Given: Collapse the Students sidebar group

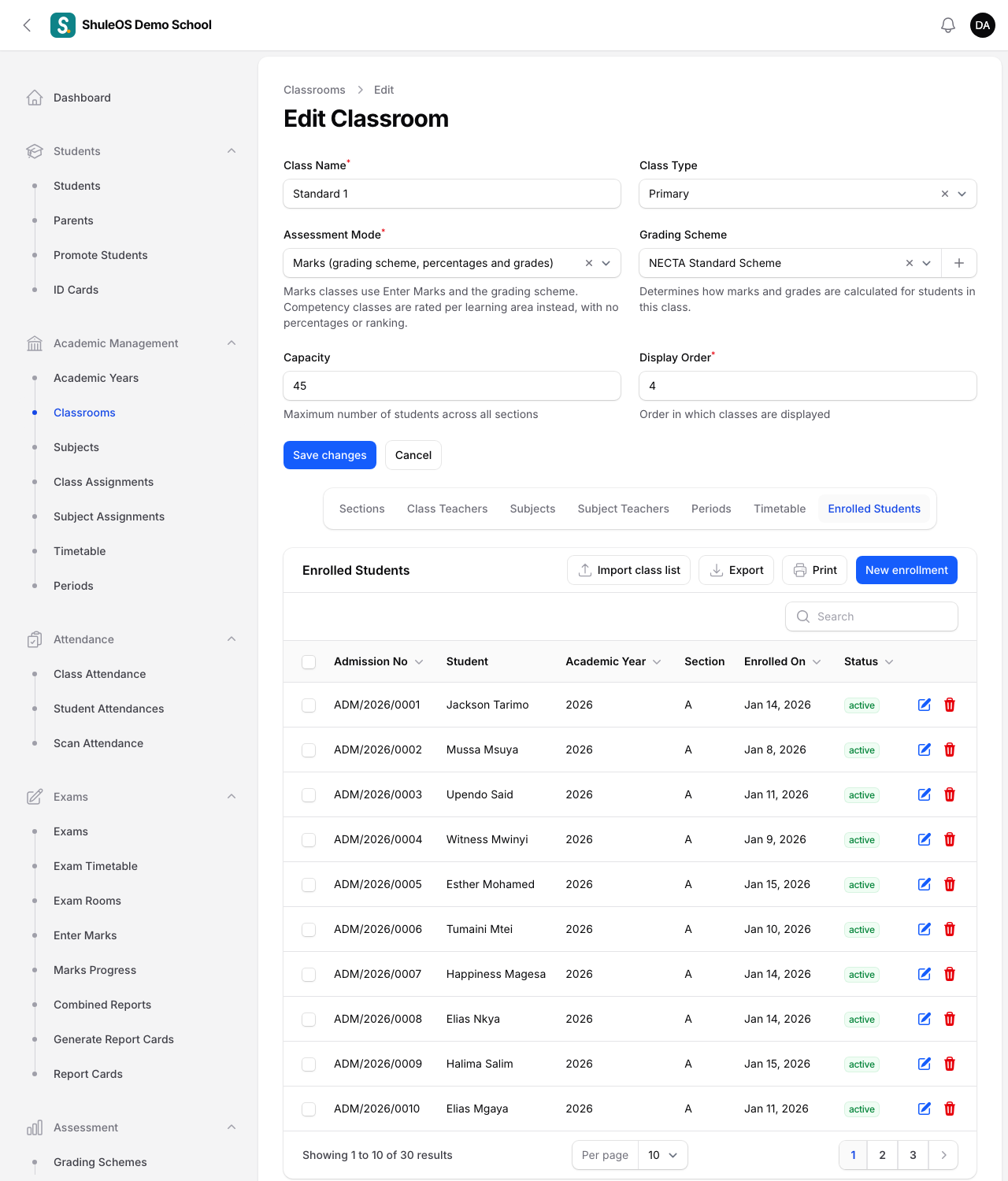Looking at the screenshot, I should (232, 151).
